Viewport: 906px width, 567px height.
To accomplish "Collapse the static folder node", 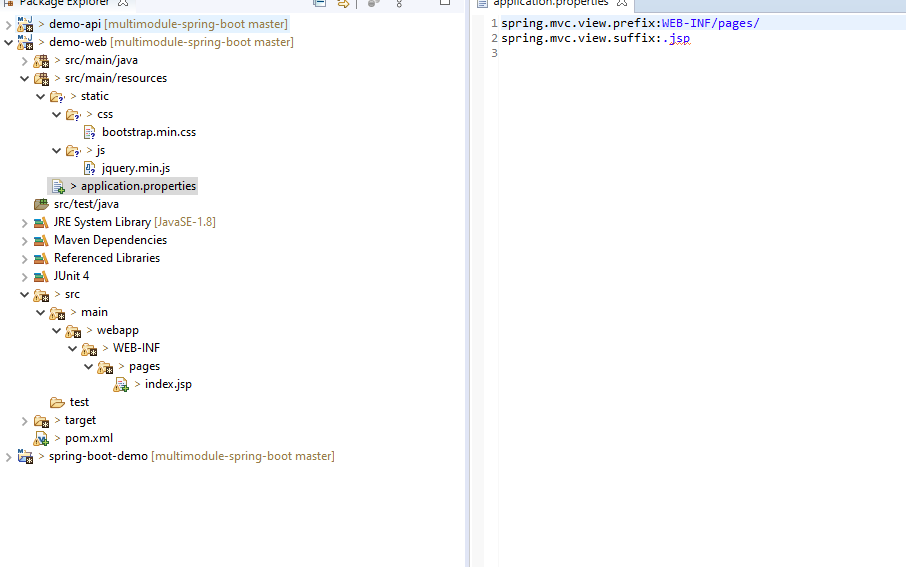I will [40, 96].
